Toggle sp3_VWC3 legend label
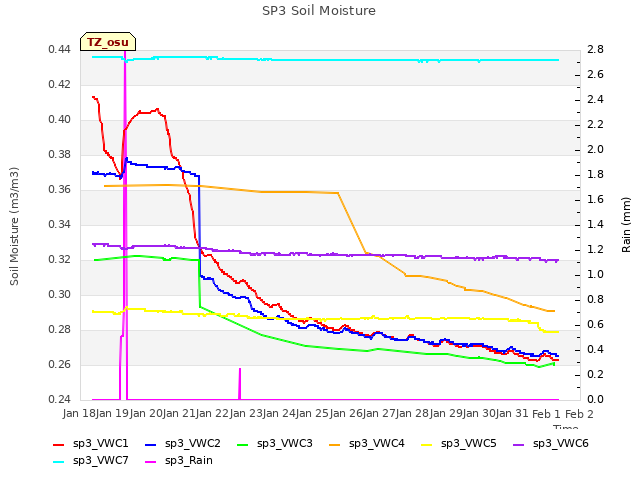640x480 pixels. point(284,443)
